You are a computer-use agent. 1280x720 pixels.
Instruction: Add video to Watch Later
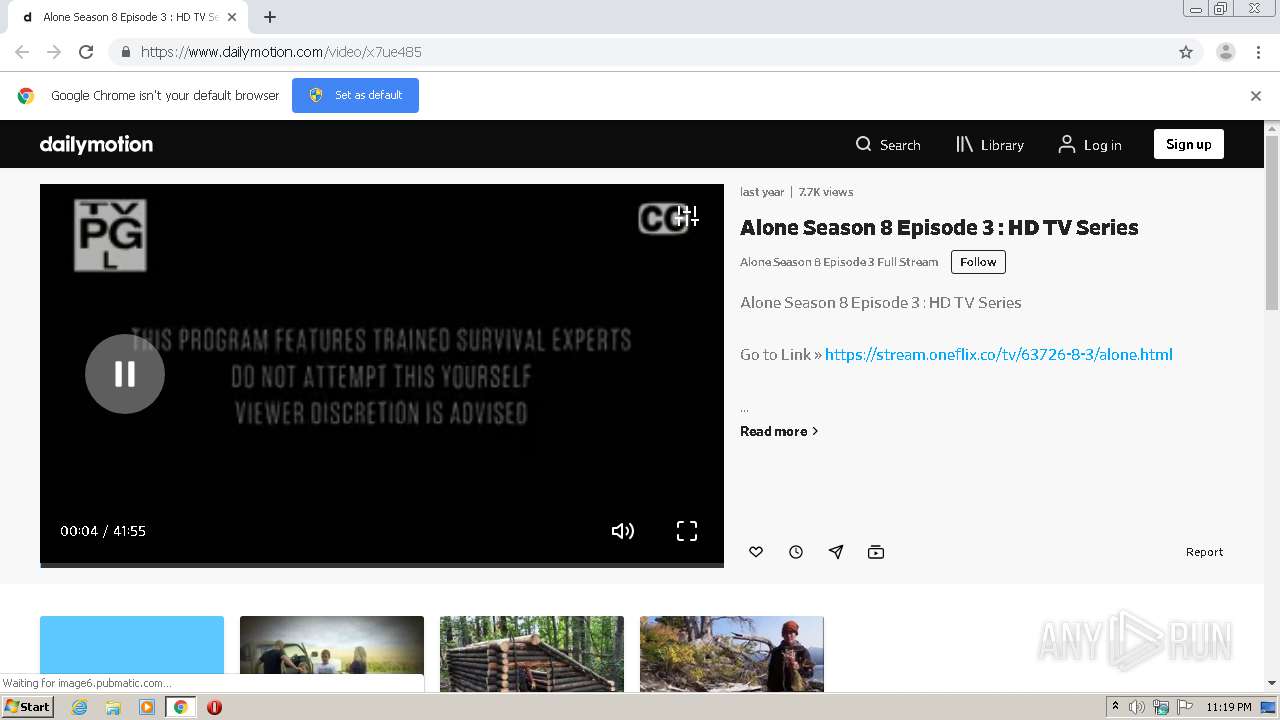[x=796, y=552]
